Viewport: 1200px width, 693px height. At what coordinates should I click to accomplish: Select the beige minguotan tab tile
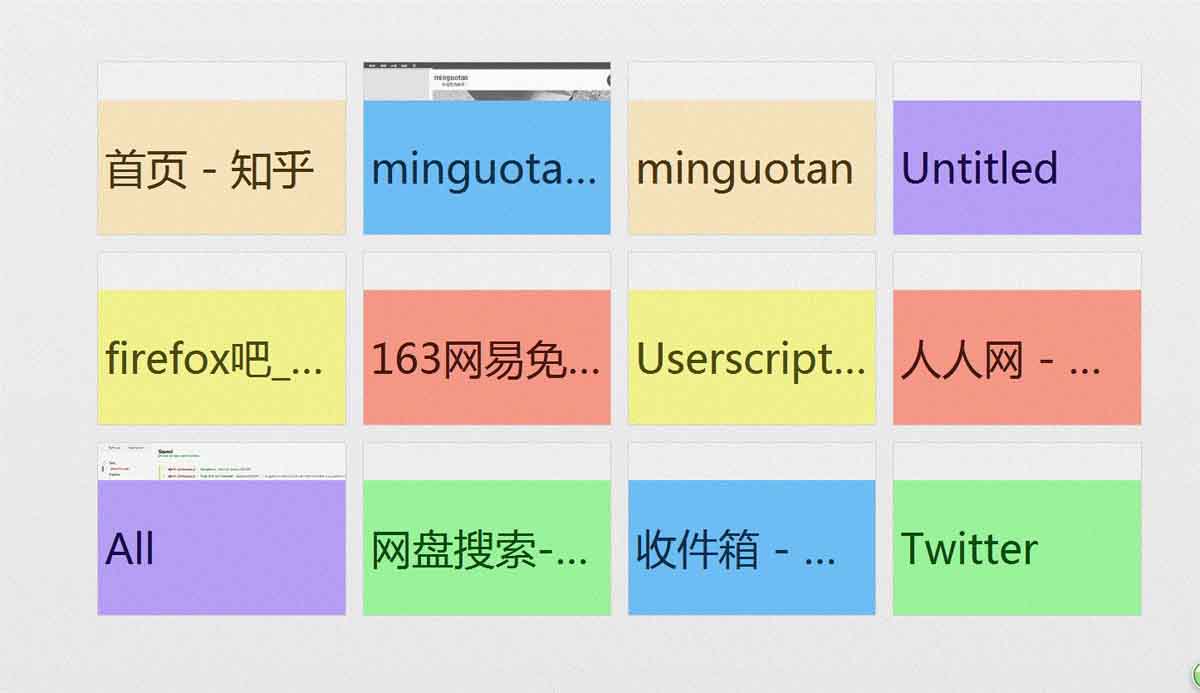[x=752, y=149]
